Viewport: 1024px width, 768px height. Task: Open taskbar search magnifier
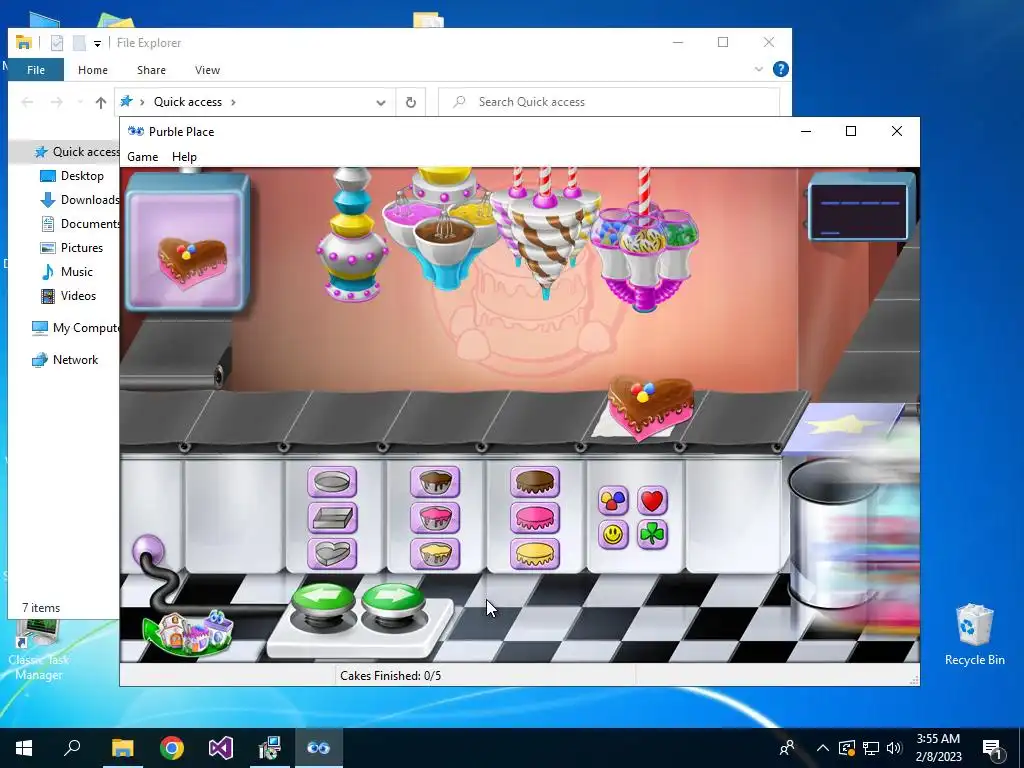[72, 748]
